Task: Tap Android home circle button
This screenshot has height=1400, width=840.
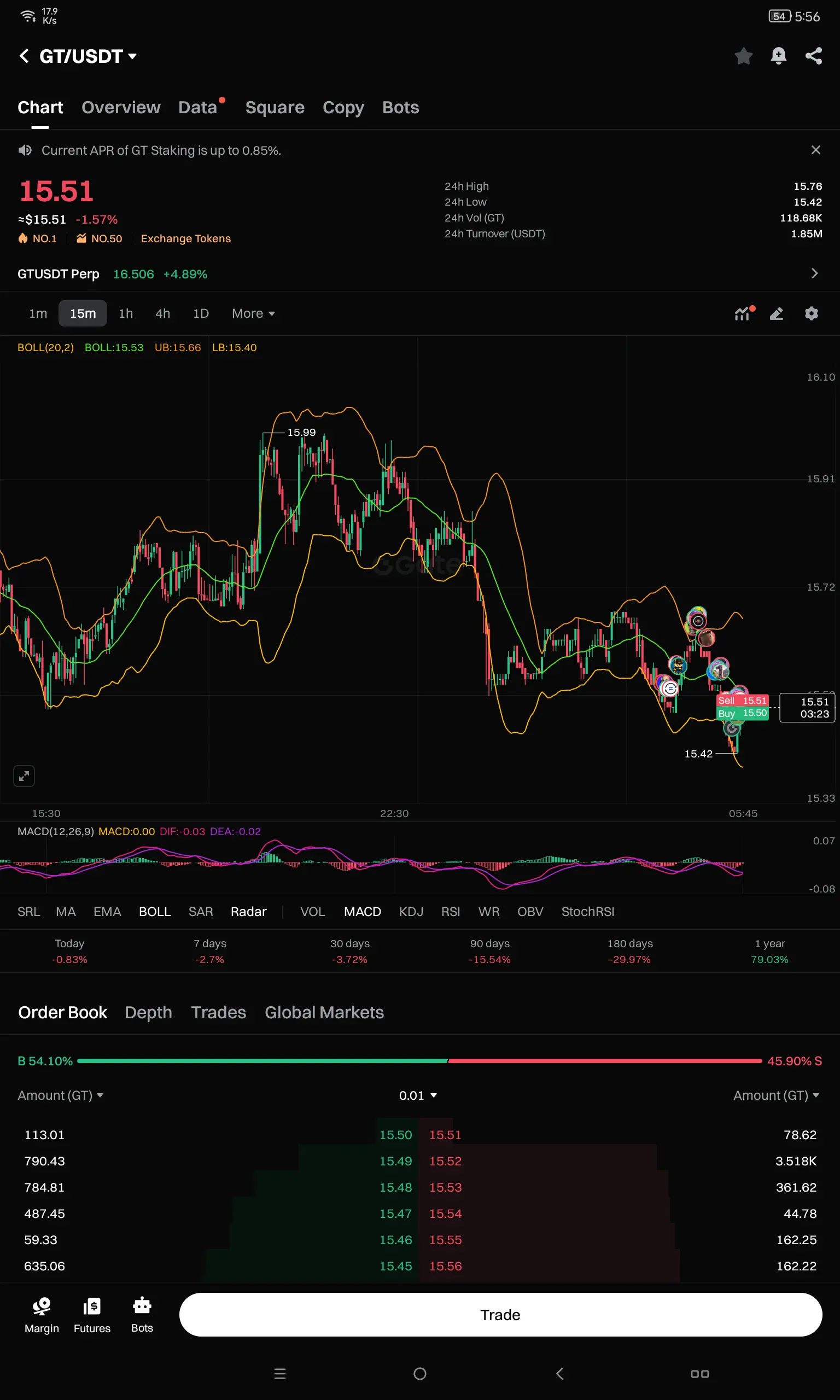Action: pos(419,1373)
